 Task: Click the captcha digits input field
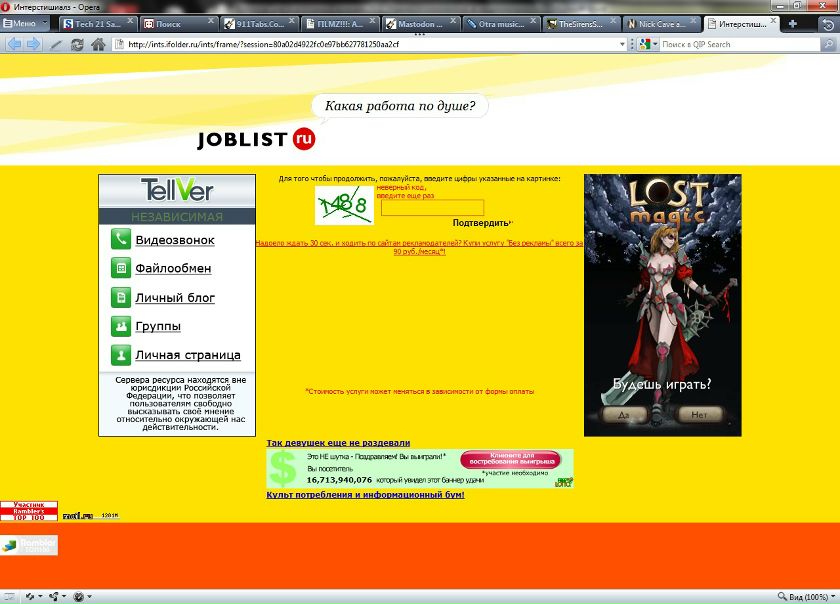432,208
